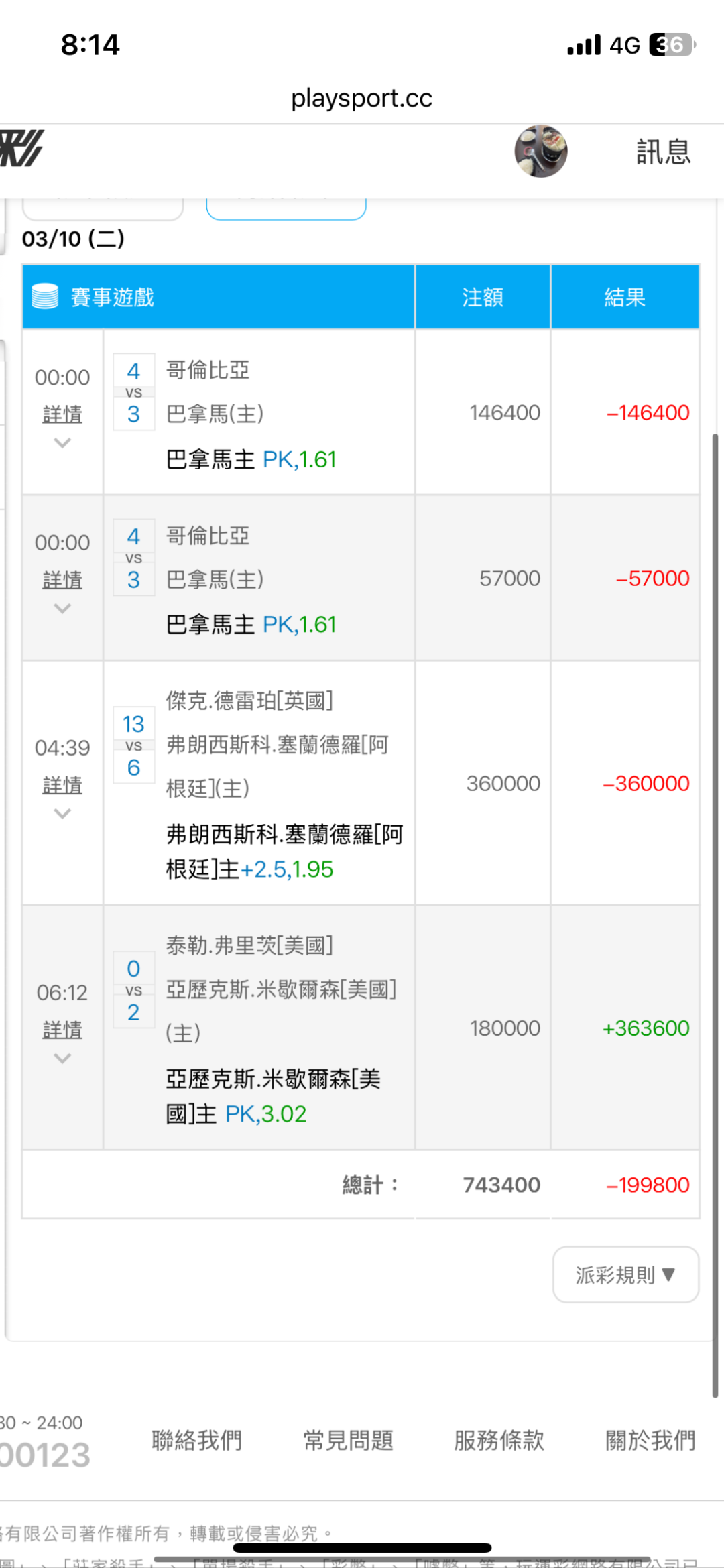Expand chevron under 06:12 match 詳情
724x1568 pixels.
point(62,1059)
